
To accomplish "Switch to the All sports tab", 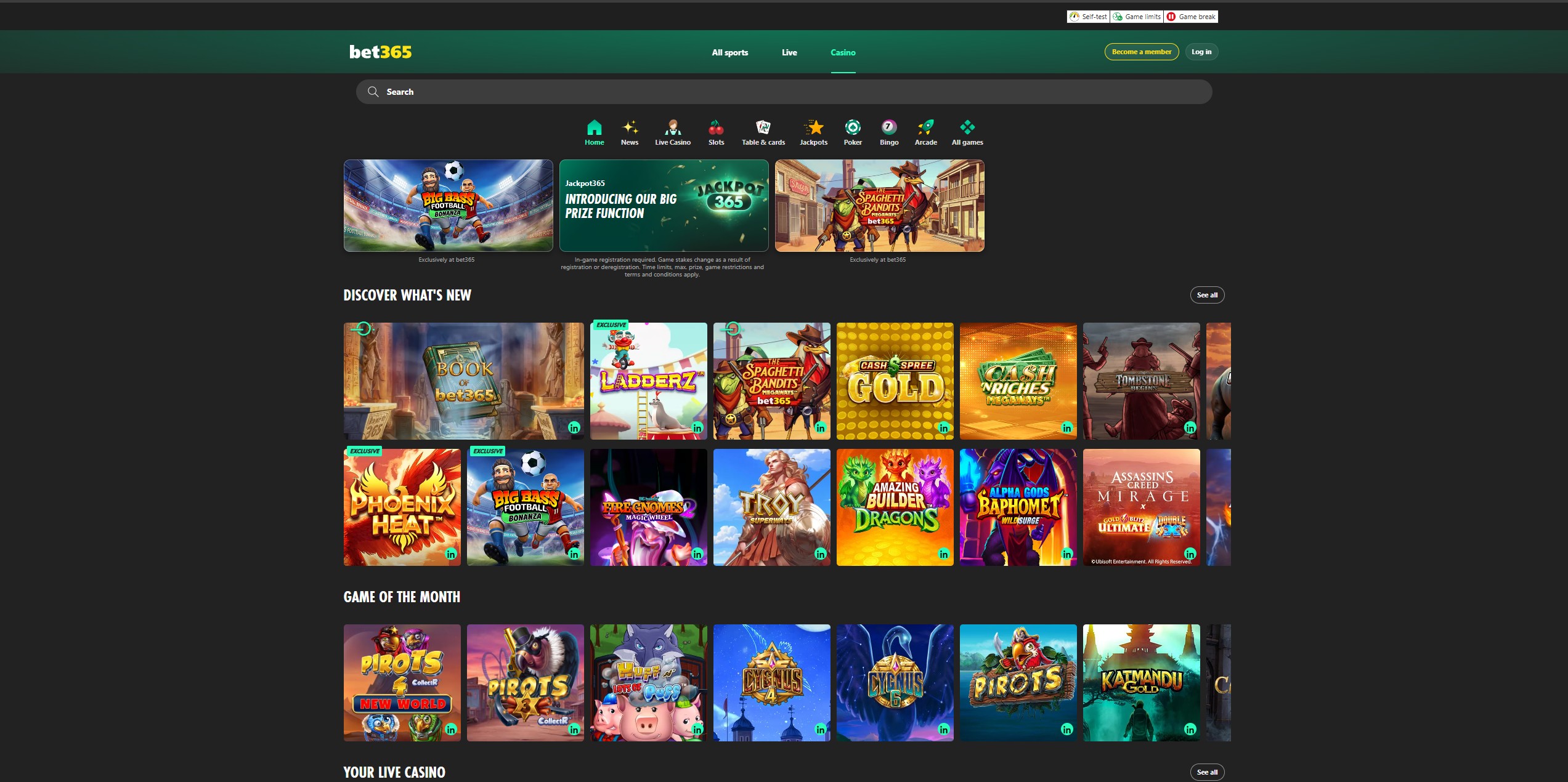I will tap(730, 52).
